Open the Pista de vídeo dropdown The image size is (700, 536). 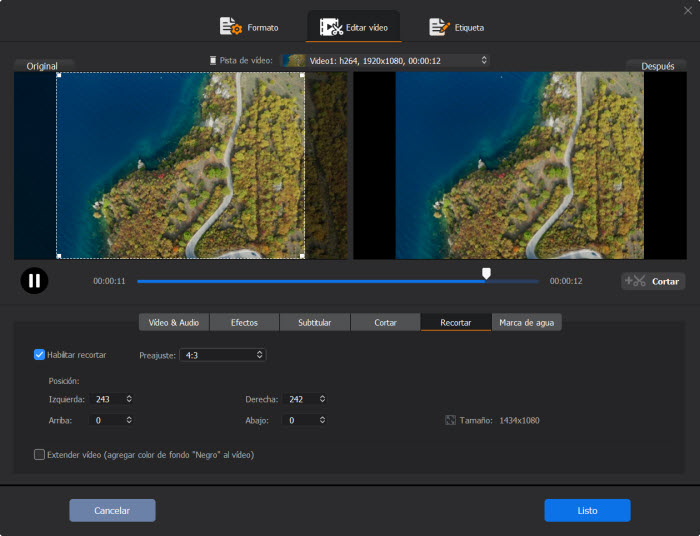[x=385, y=60]
